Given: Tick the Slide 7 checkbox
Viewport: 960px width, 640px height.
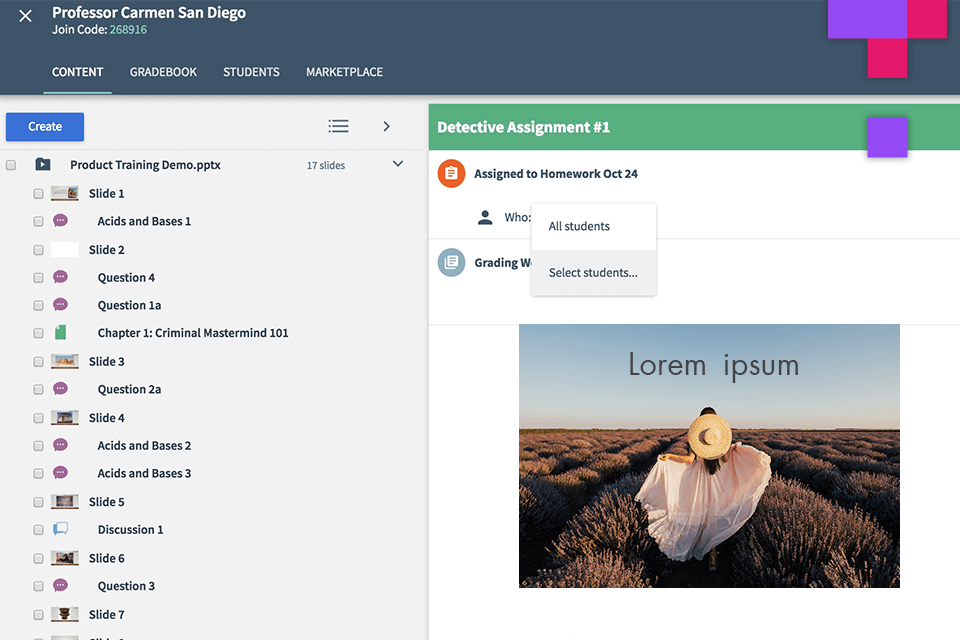Looking at the screenshot, I should pos(39,615).
